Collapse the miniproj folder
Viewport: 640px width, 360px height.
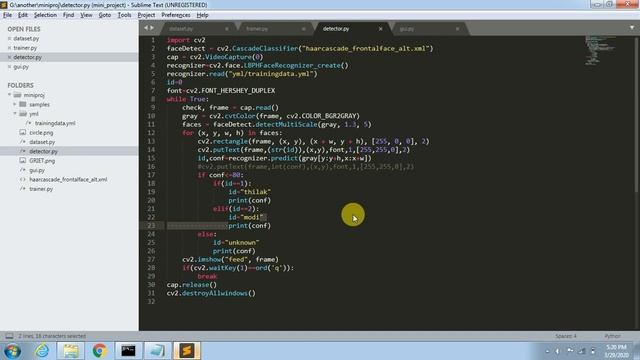[x=9, y=95]
